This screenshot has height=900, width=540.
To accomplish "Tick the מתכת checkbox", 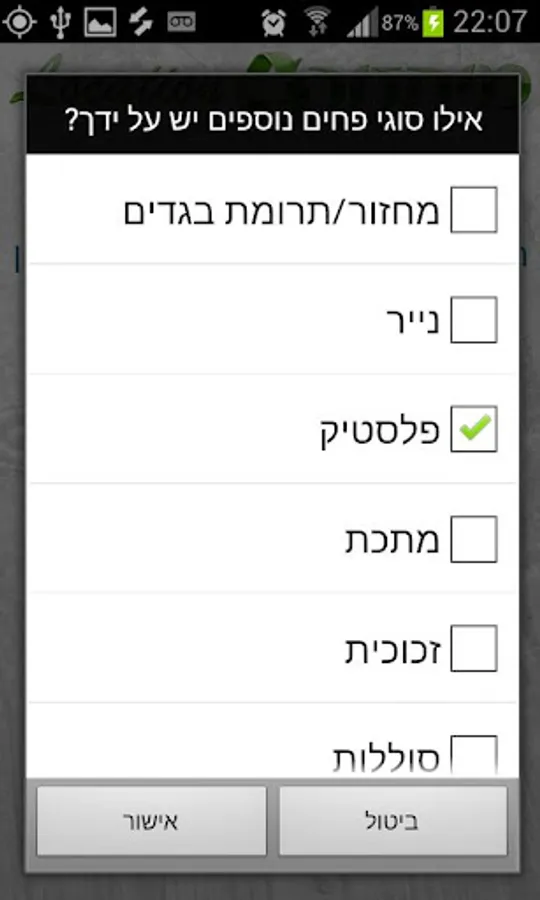I will [x=473, y=539].
